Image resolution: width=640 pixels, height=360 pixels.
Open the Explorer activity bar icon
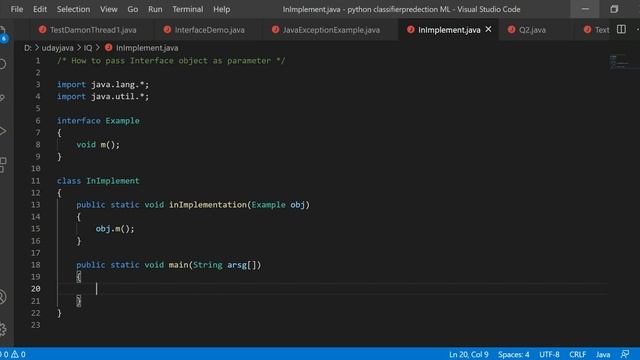pos(3,33)
